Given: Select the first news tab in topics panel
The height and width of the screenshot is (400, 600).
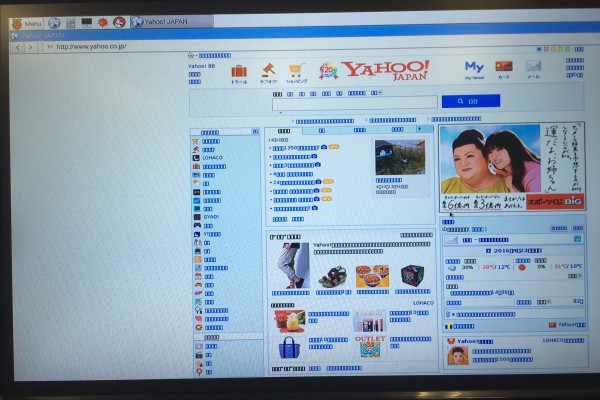Looking at the screenshot, I should (284, 131).
